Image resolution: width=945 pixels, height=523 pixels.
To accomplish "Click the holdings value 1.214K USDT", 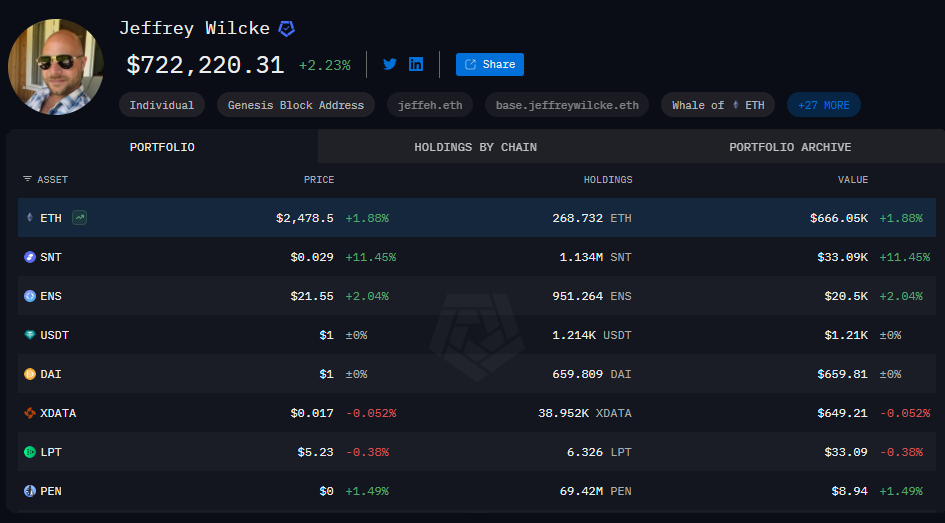I will click(592, 335).
